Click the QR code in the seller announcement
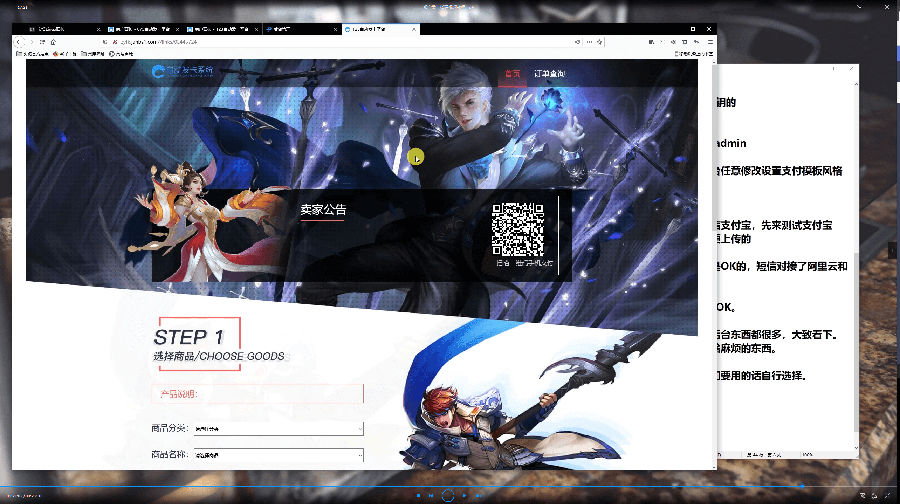 point(517,230)
